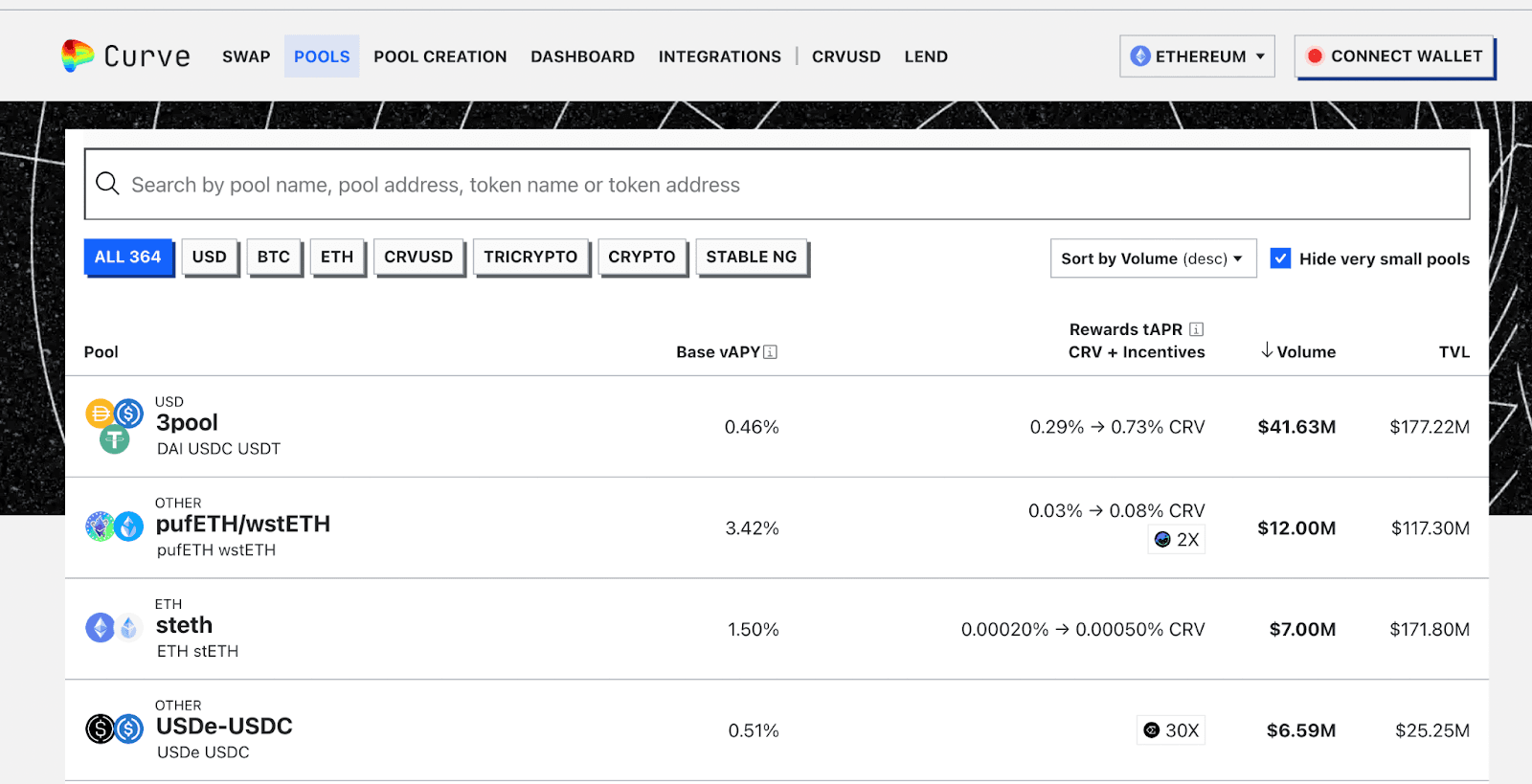Click 3pool volume $41.63M
Image resolution: width=1532 pixels, height=784 pixels.
1296,427
